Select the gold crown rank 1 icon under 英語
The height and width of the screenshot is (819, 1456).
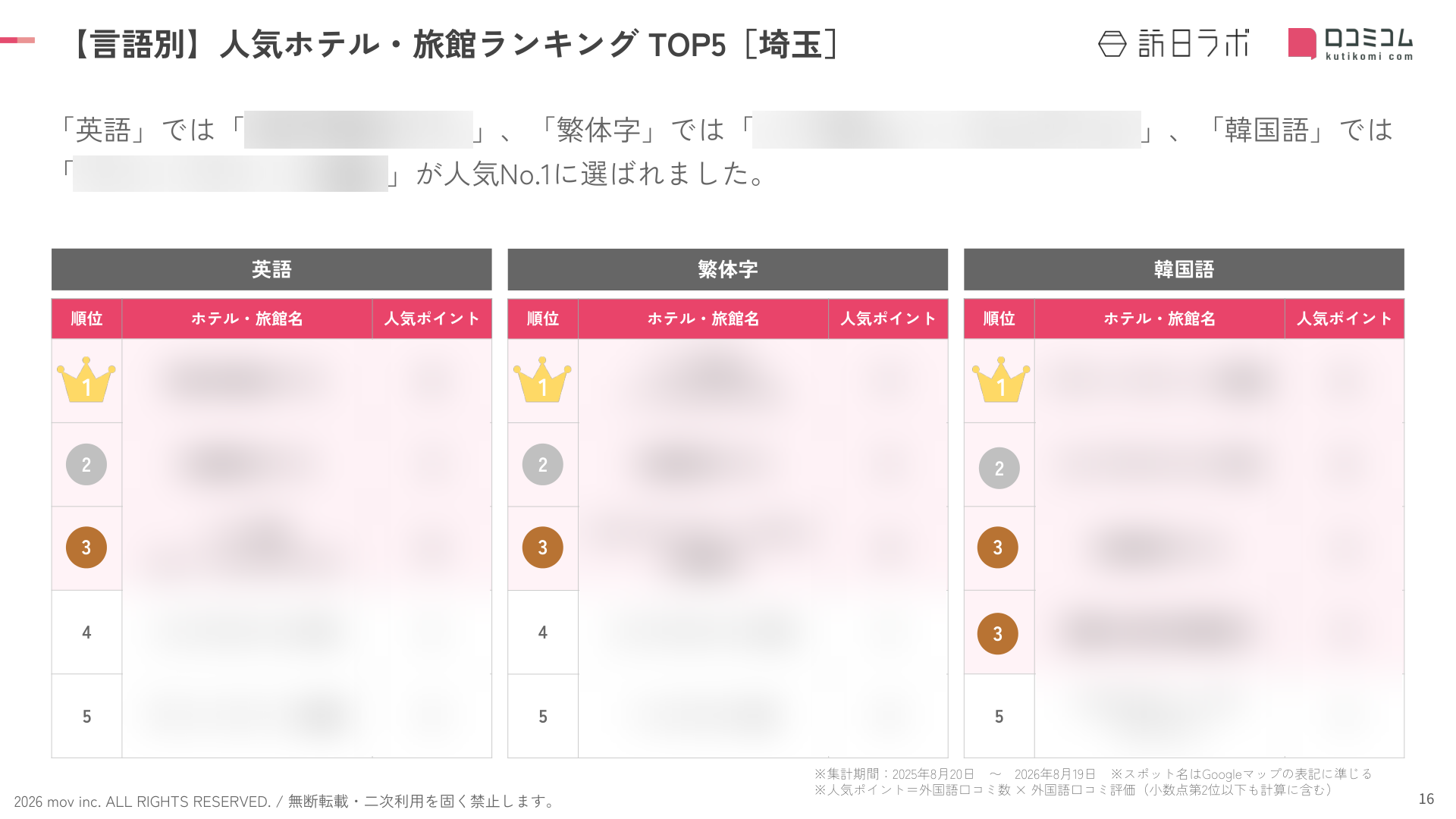click(86, 379)
